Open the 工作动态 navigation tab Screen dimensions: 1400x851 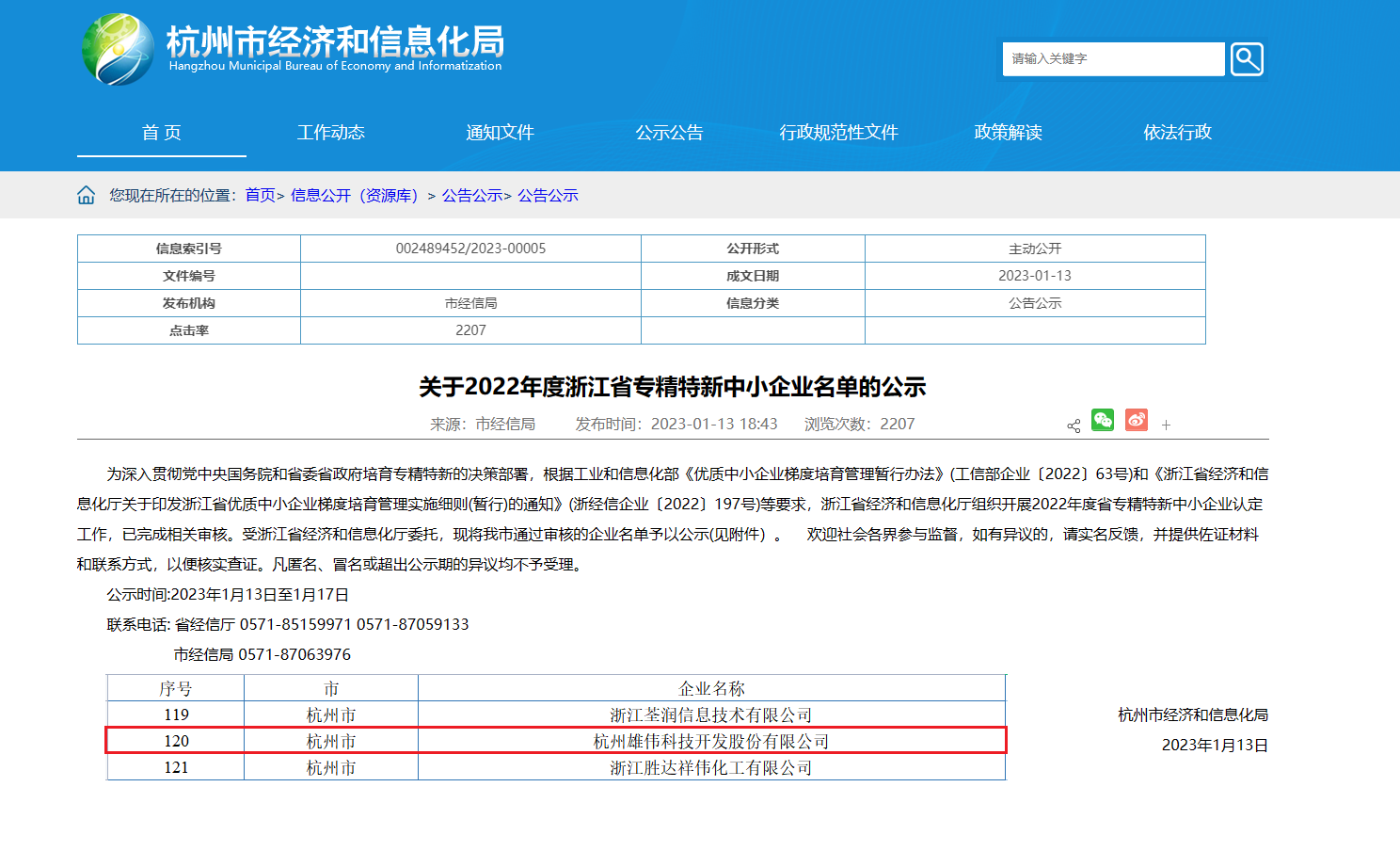pyautogui.click(x=331, y=133)
